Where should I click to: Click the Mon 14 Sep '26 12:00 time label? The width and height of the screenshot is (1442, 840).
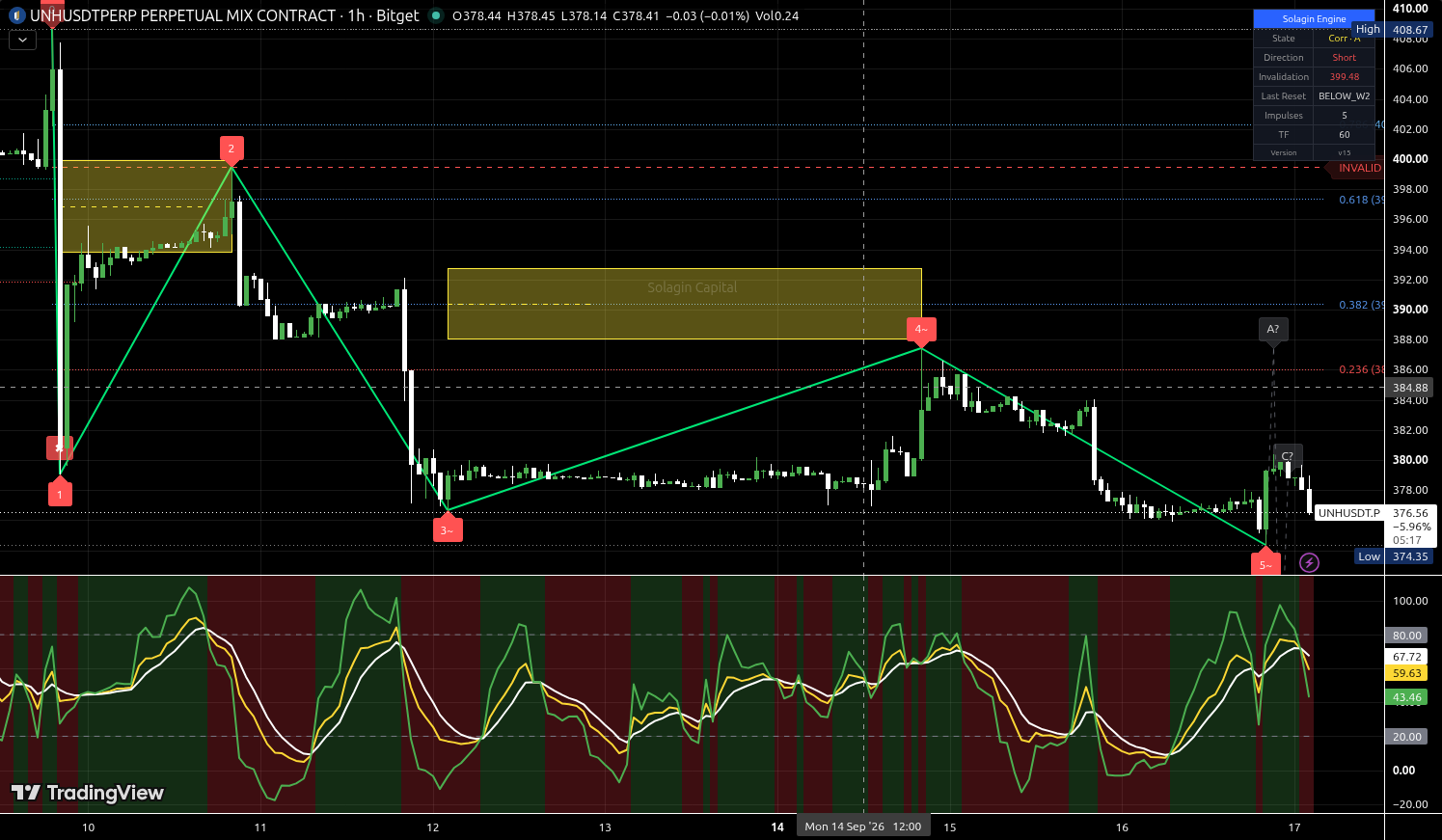click(862, 826)
